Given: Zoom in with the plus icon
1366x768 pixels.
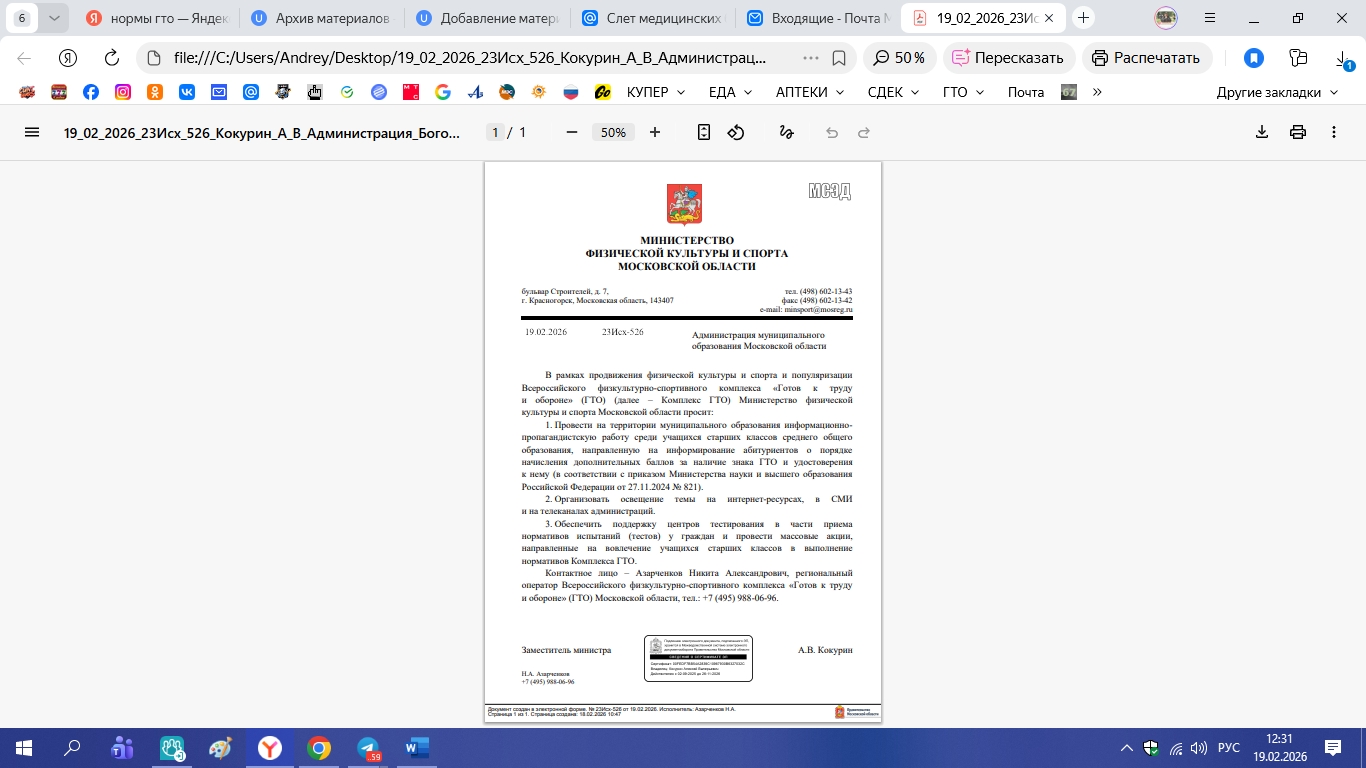Looking at the screenshot, I should tap(655, 132).
